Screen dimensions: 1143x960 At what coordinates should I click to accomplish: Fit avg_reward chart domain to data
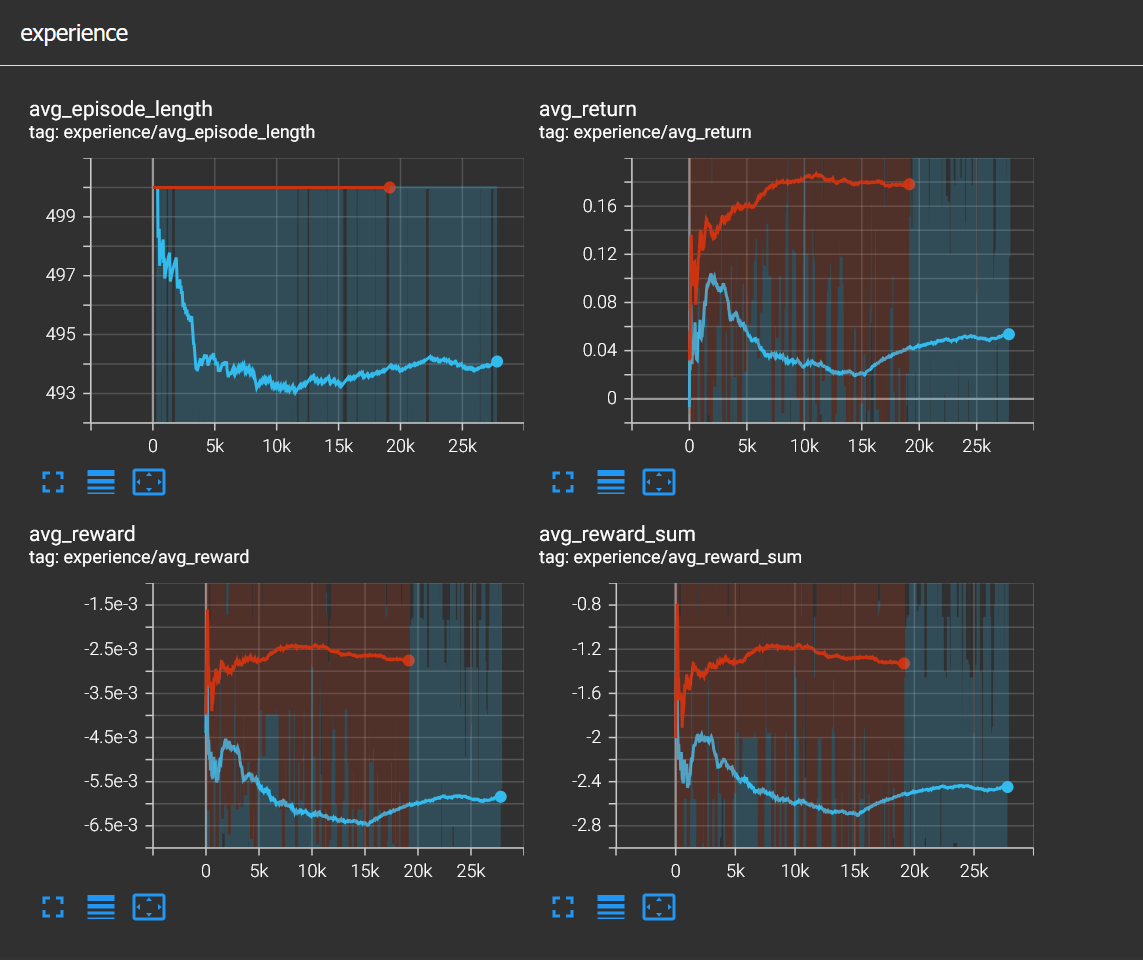click(x=149, y=907)
